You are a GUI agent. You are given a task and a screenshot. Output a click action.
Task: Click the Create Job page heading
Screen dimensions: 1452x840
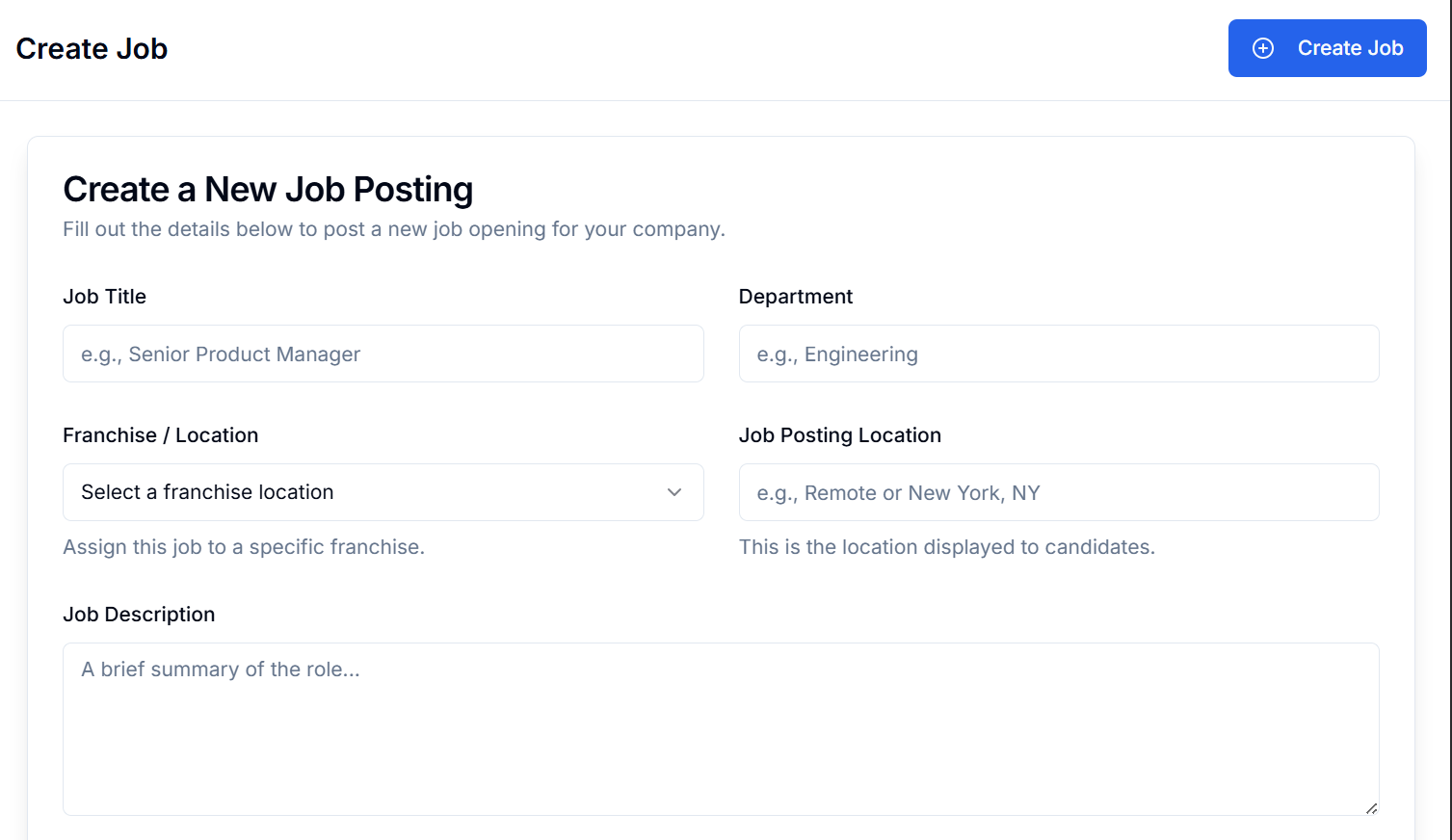pos(91,48)
